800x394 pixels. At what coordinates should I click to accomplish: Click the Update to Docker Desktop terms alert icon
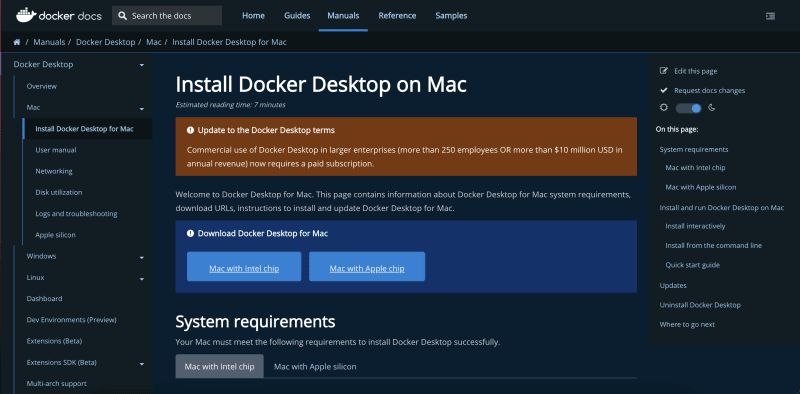(190, 130)
